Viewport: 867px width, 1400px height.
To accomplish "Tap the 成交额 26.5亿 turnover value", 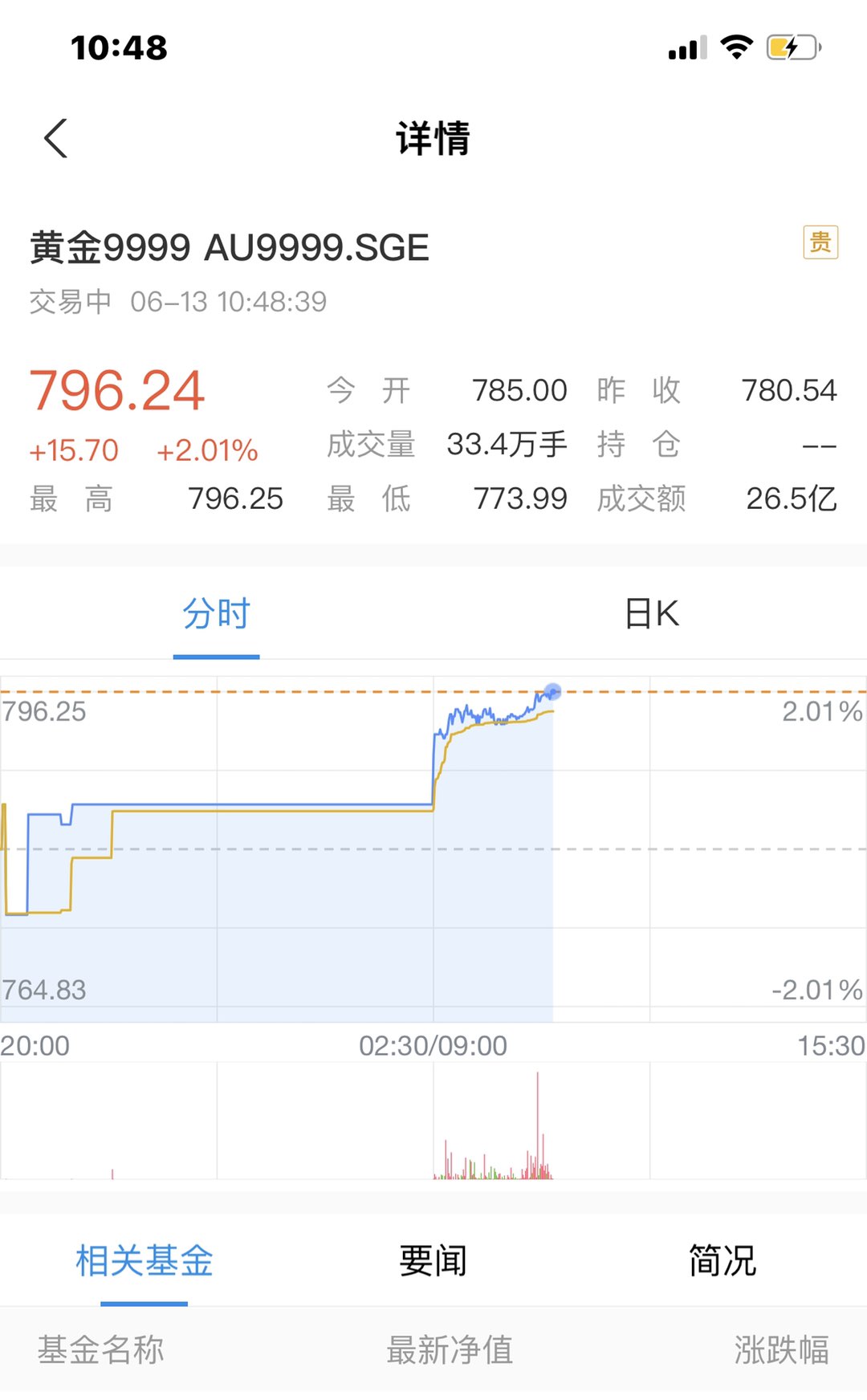I will pos(791,499).
